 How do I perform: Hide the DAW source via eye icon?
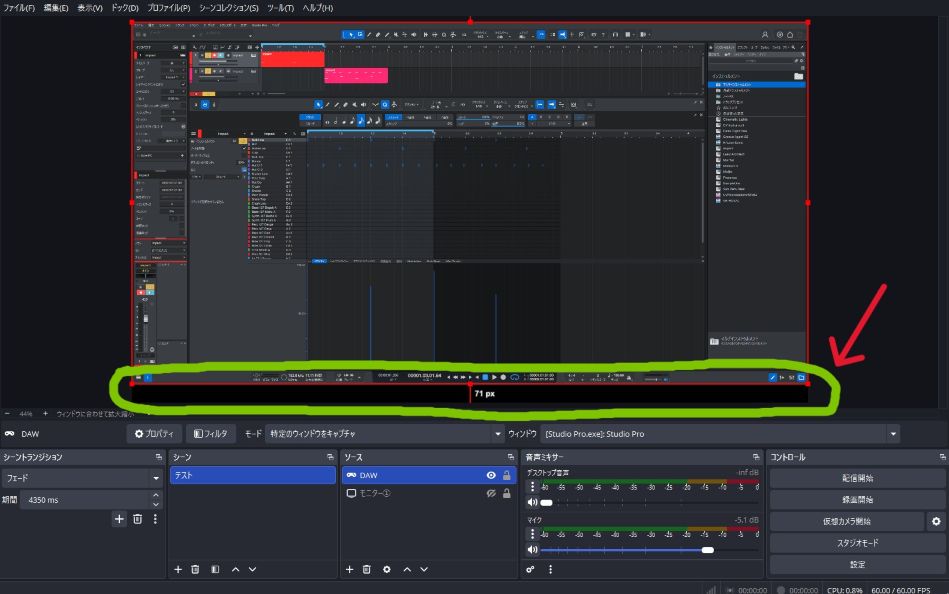pyautogui.click(x=491, y=476)
